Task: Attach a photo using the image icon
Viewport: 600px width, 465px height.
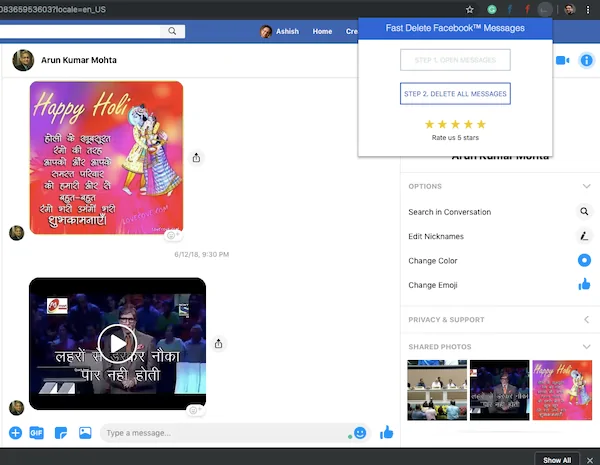Action: coord(85,433)
